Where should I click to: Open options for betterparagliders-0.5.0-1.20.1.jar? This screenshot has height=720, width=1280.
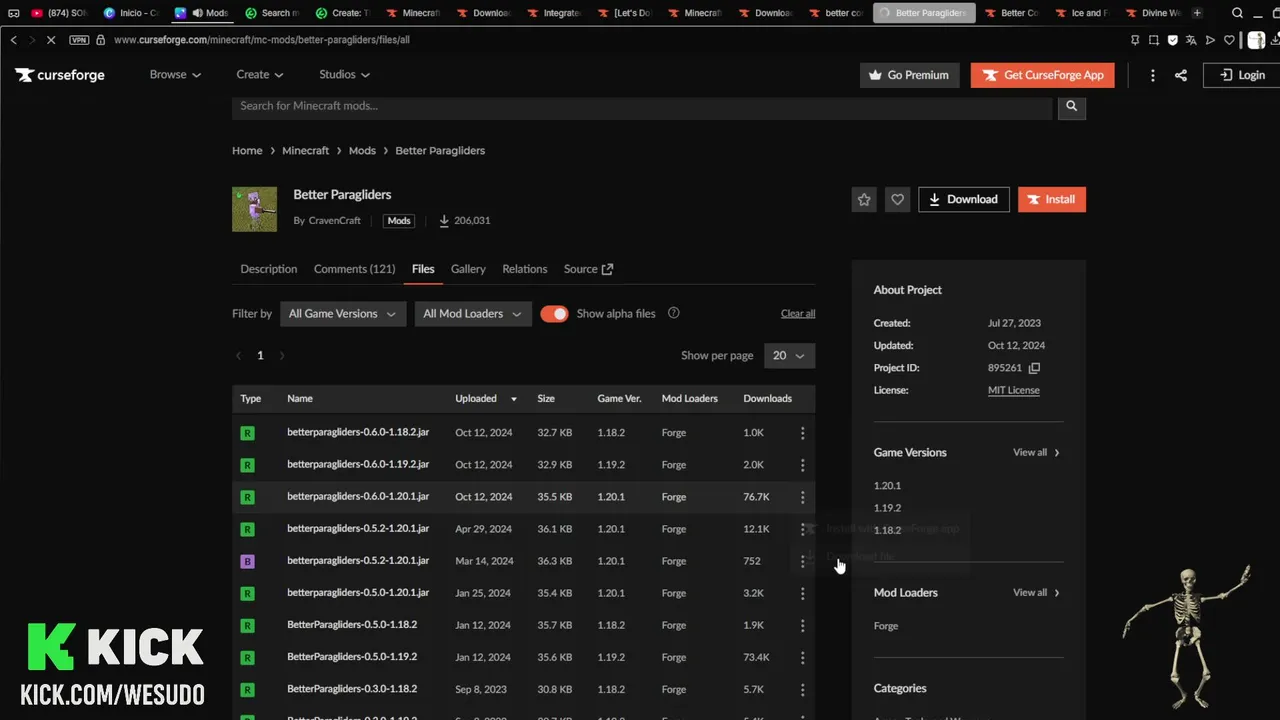click(x=802, y=593)
